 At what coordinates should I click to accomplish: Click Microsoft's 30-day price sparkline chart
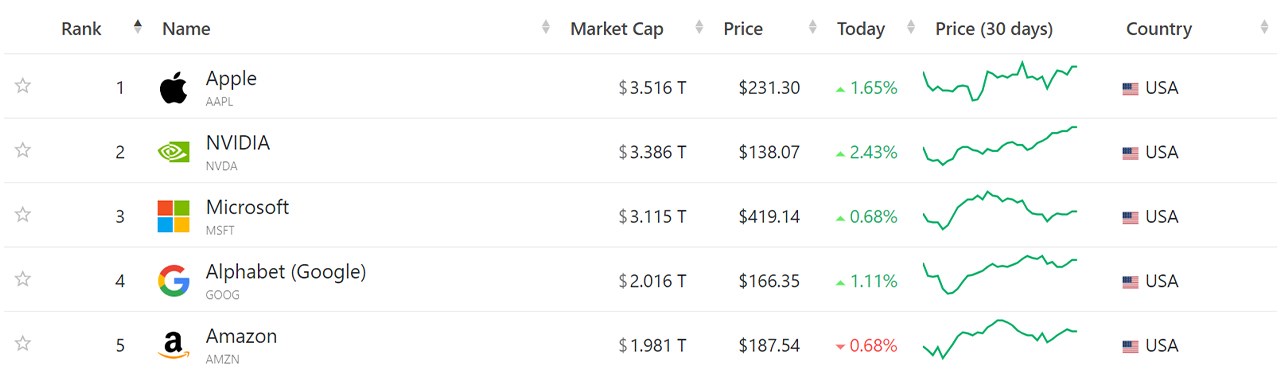tap(1000, 209)
